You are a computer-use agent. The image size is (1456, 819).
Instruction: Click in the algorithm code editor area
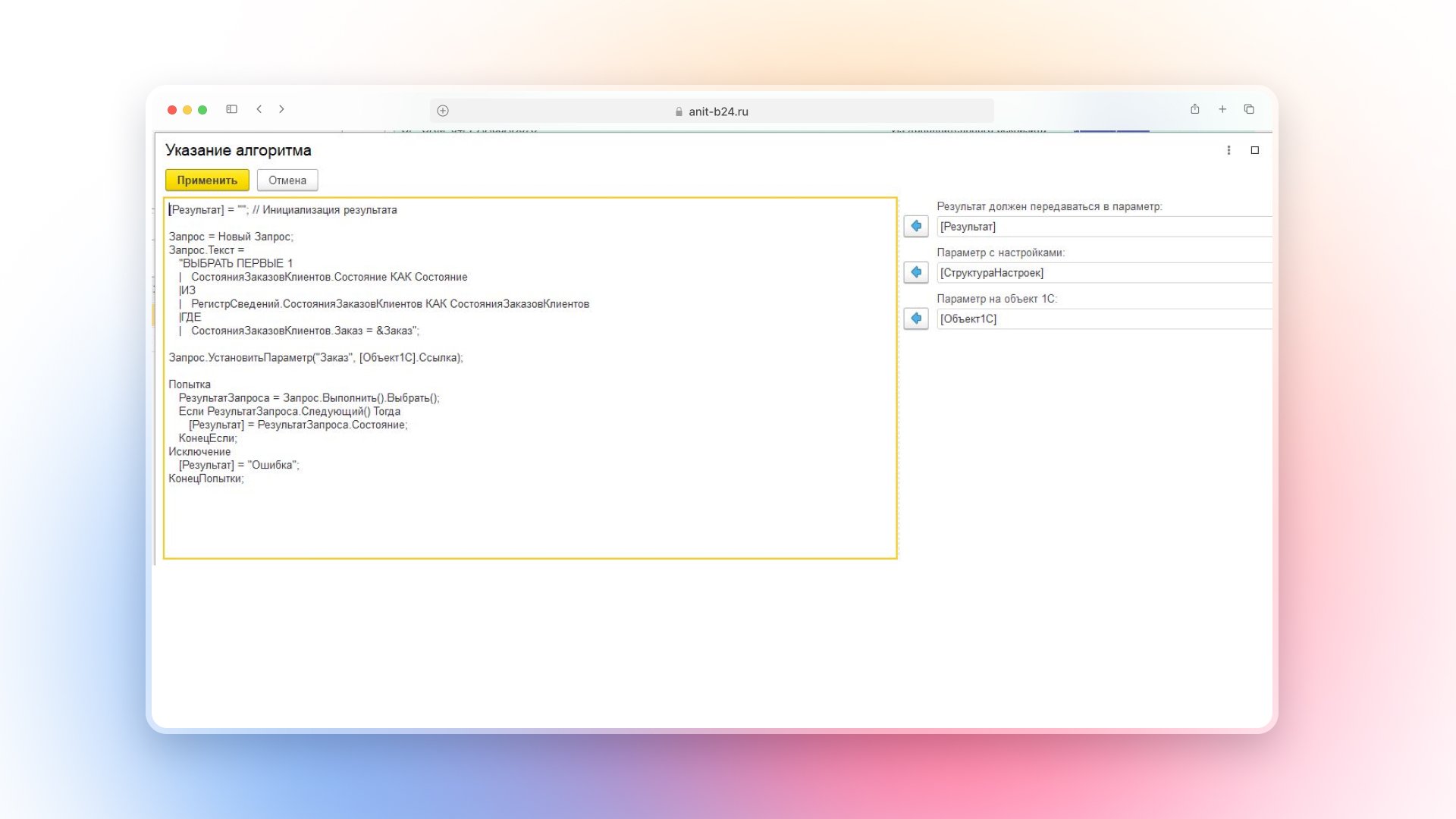tap(531, 516)
